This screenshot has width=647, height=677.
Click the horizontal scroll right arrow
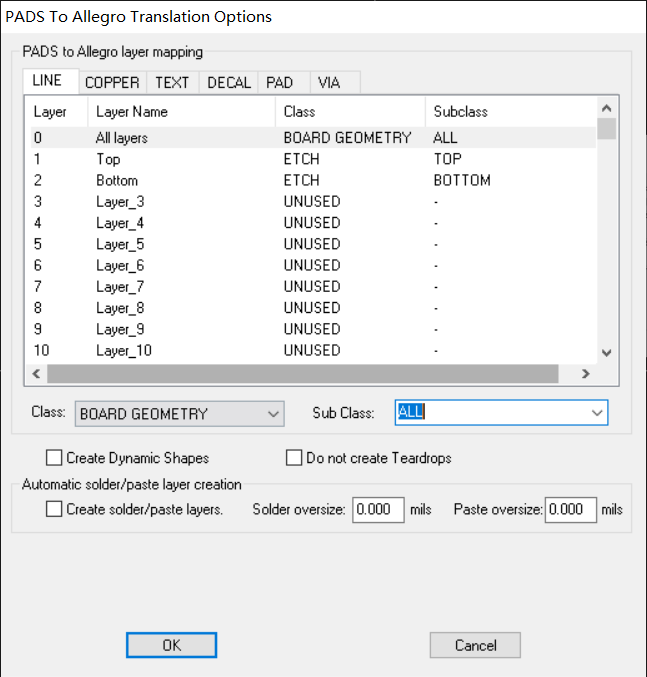(585, 373)
